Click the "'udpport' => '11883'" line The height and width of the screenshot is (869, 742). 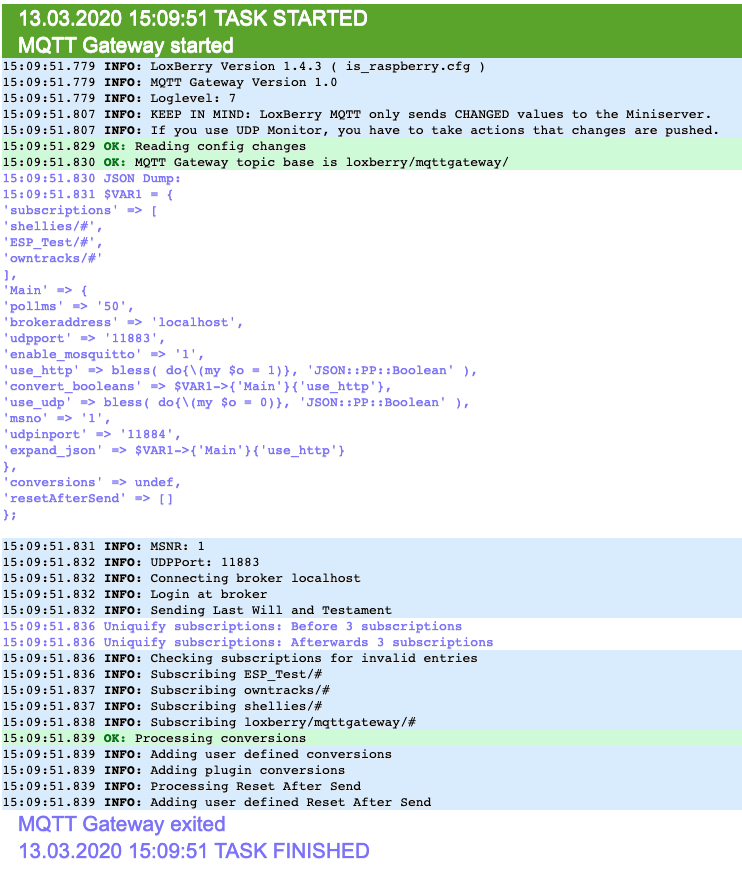pyautogui.click(x=84, y=339)
